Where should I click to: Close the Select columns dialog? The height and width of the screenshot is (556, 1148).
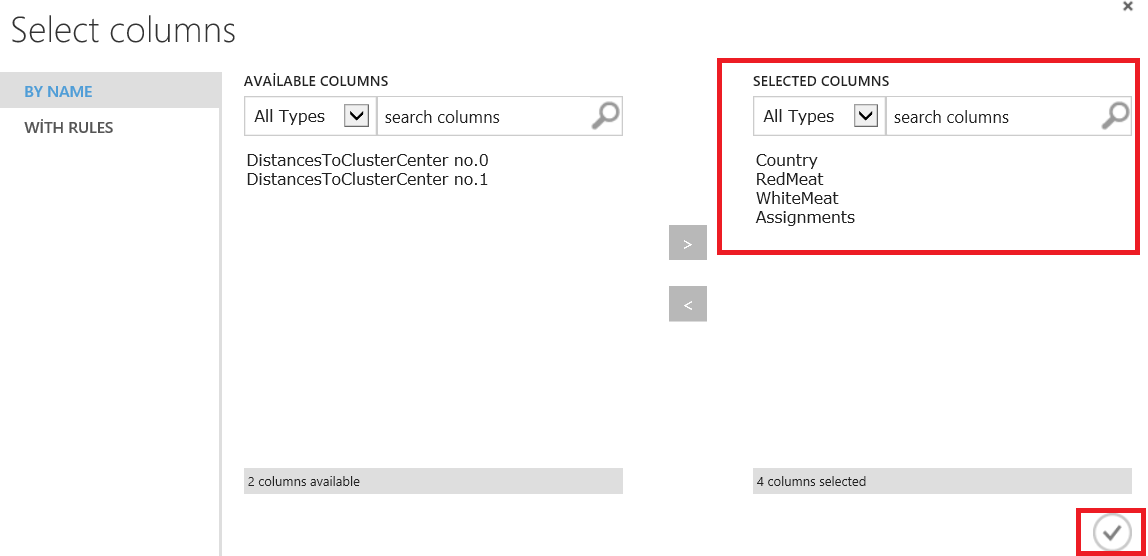click(1127, 6)
